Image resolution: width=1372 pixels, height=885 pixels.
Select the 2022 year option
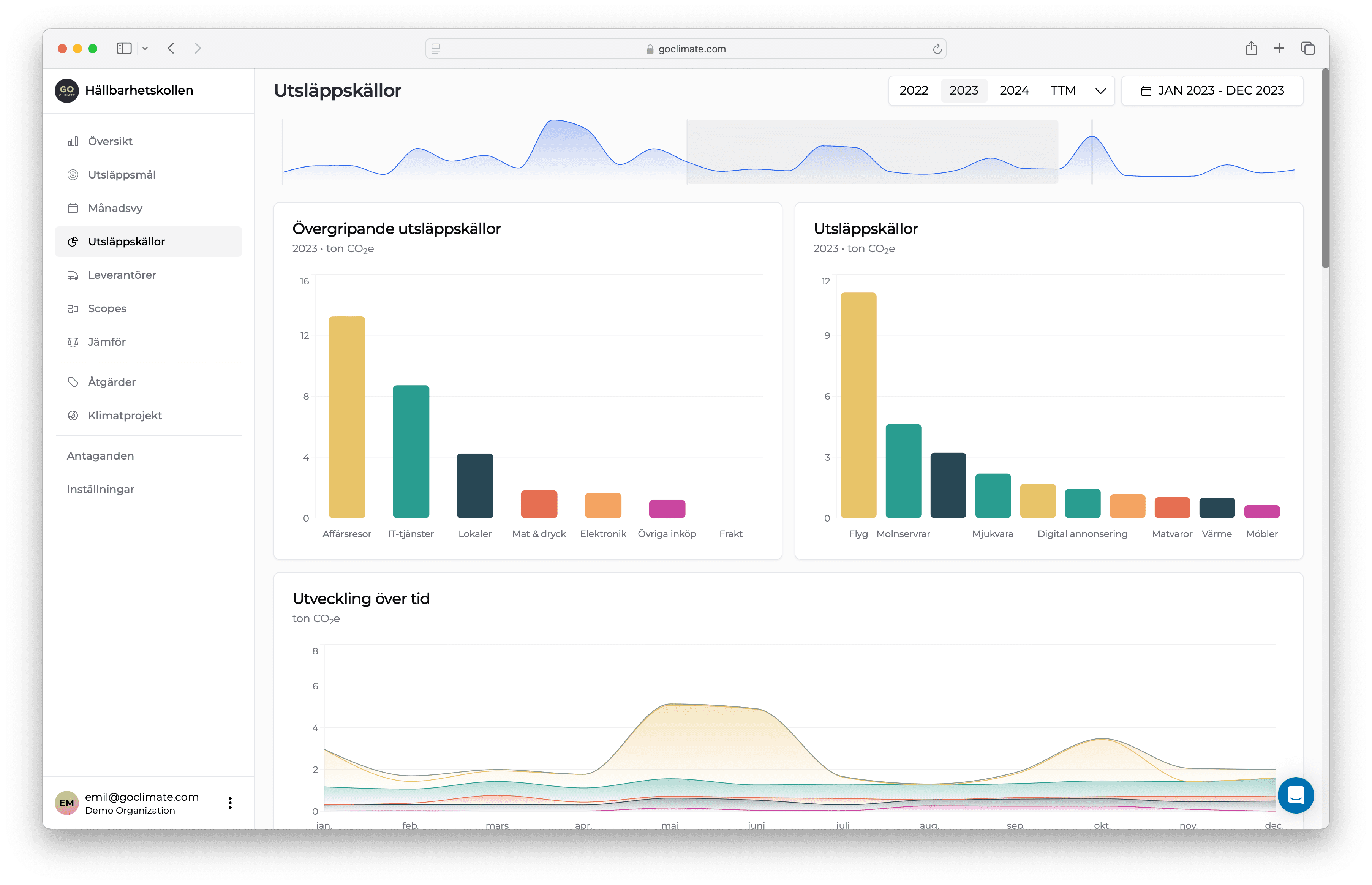[914, 91]
